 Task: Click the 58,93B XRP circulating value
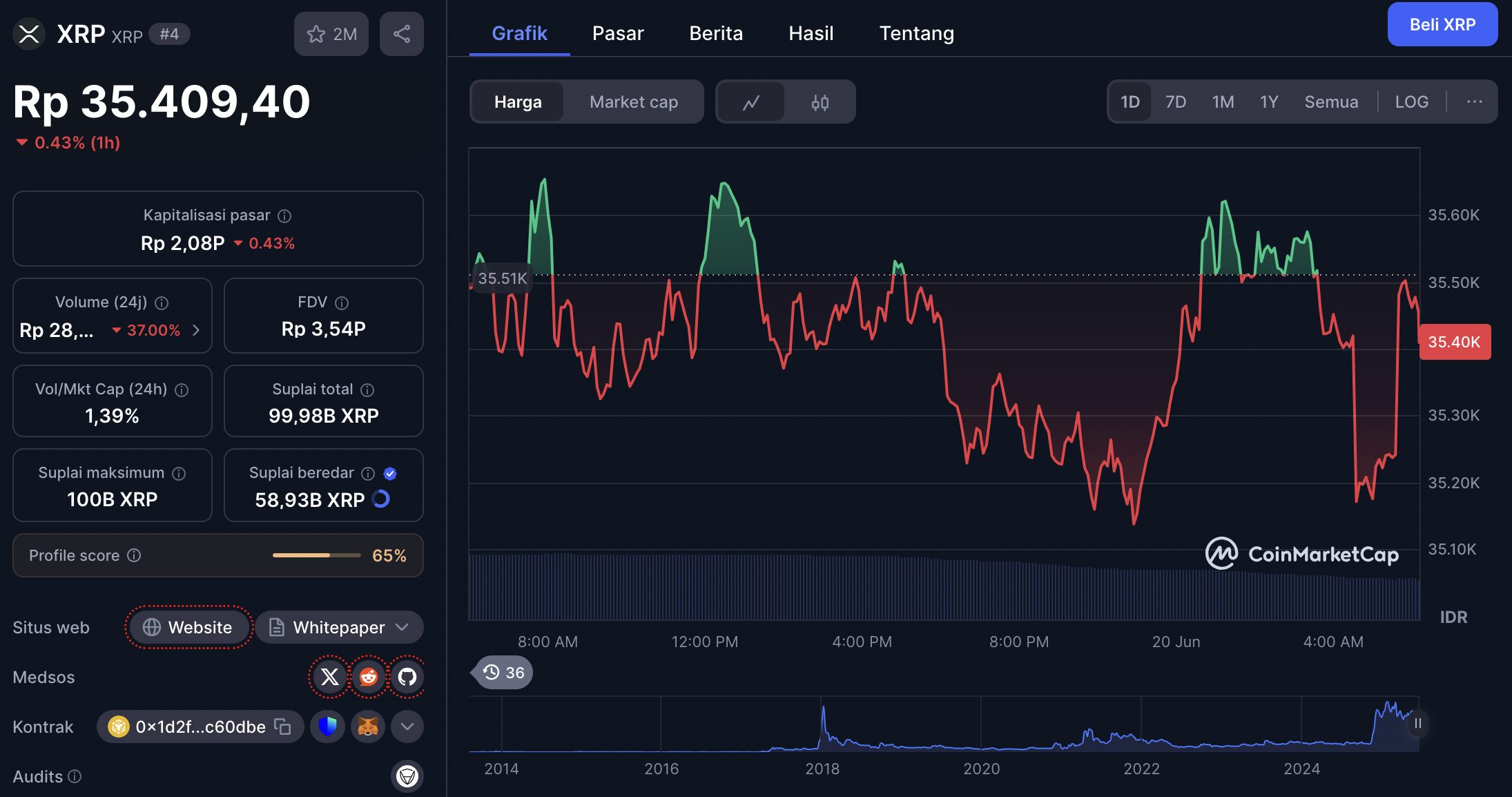(x=309, y=499)
